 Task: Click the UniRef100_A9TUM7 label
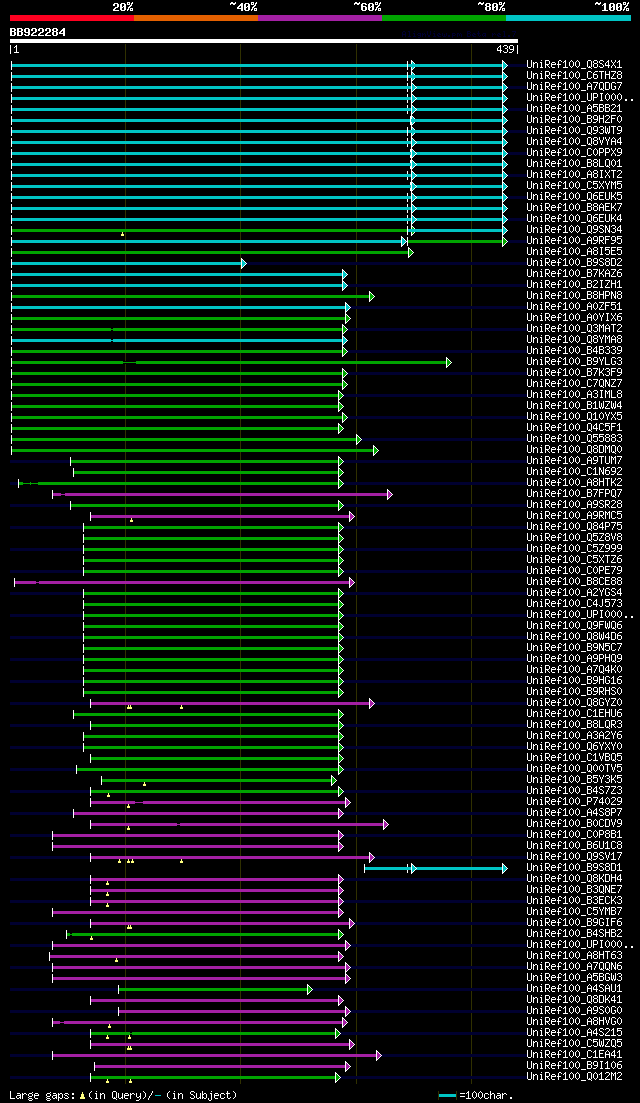(x=574, y=461)
